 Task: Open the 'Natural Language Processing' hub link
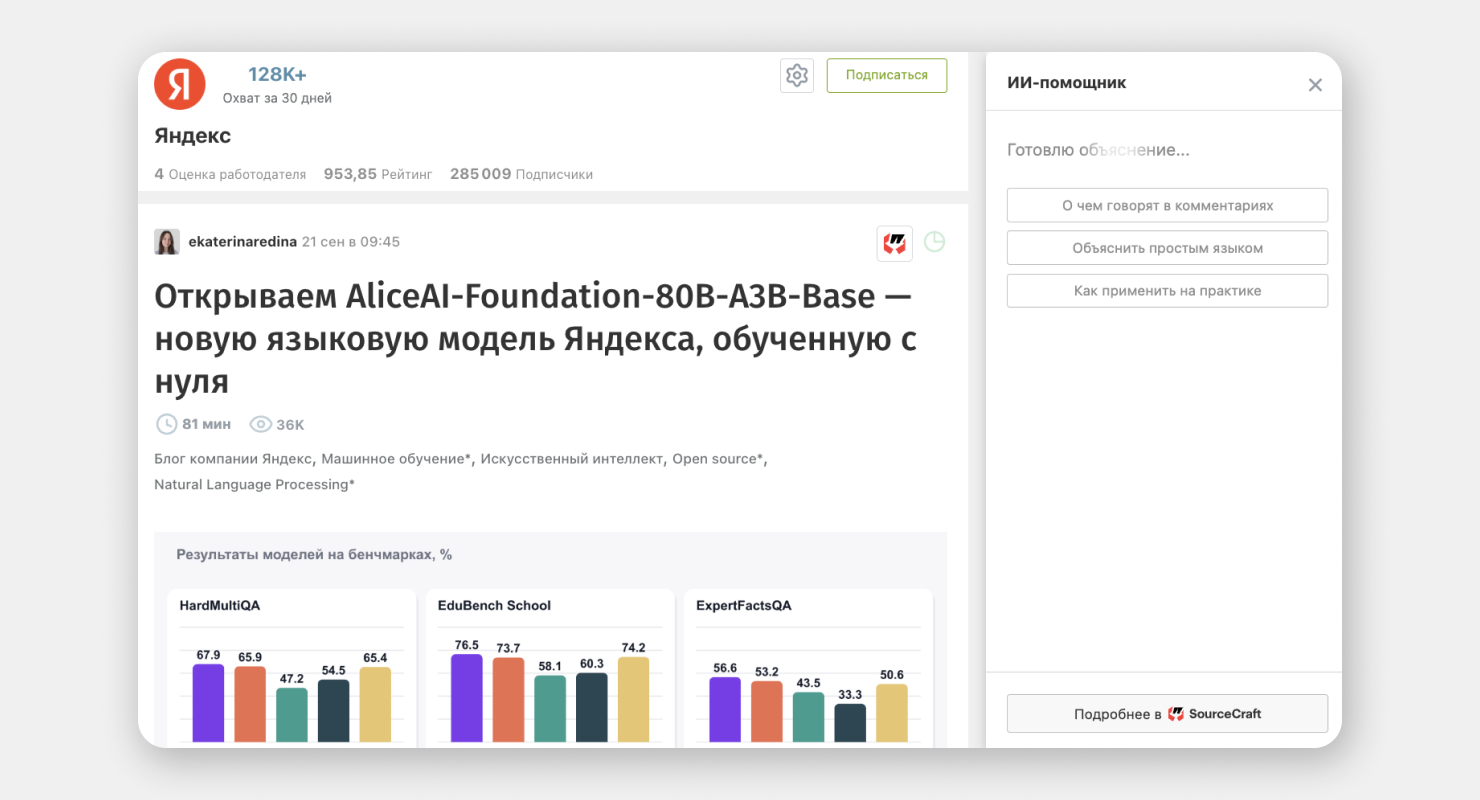pos(254,484)
